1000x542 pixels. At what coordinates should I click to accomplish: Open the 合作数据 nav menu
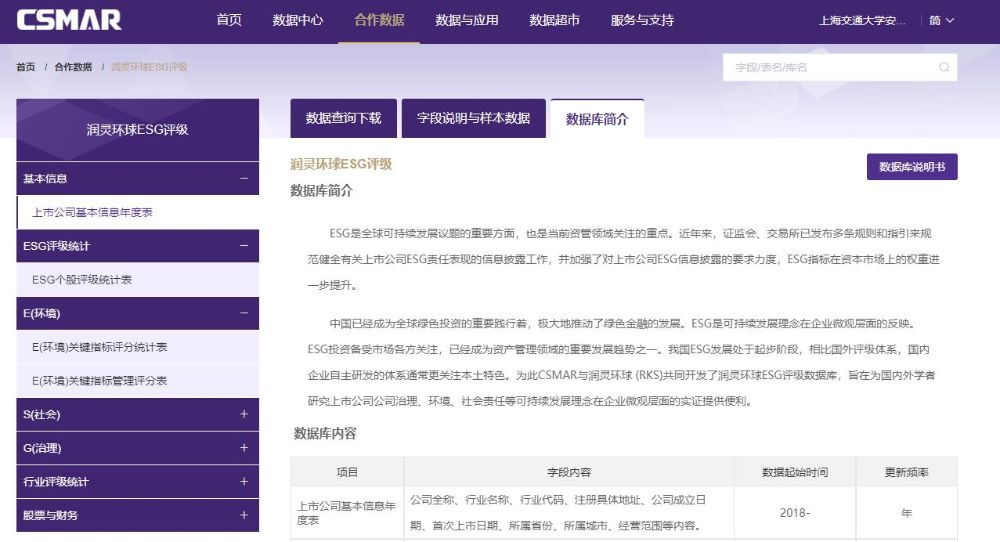coord(379,20)
